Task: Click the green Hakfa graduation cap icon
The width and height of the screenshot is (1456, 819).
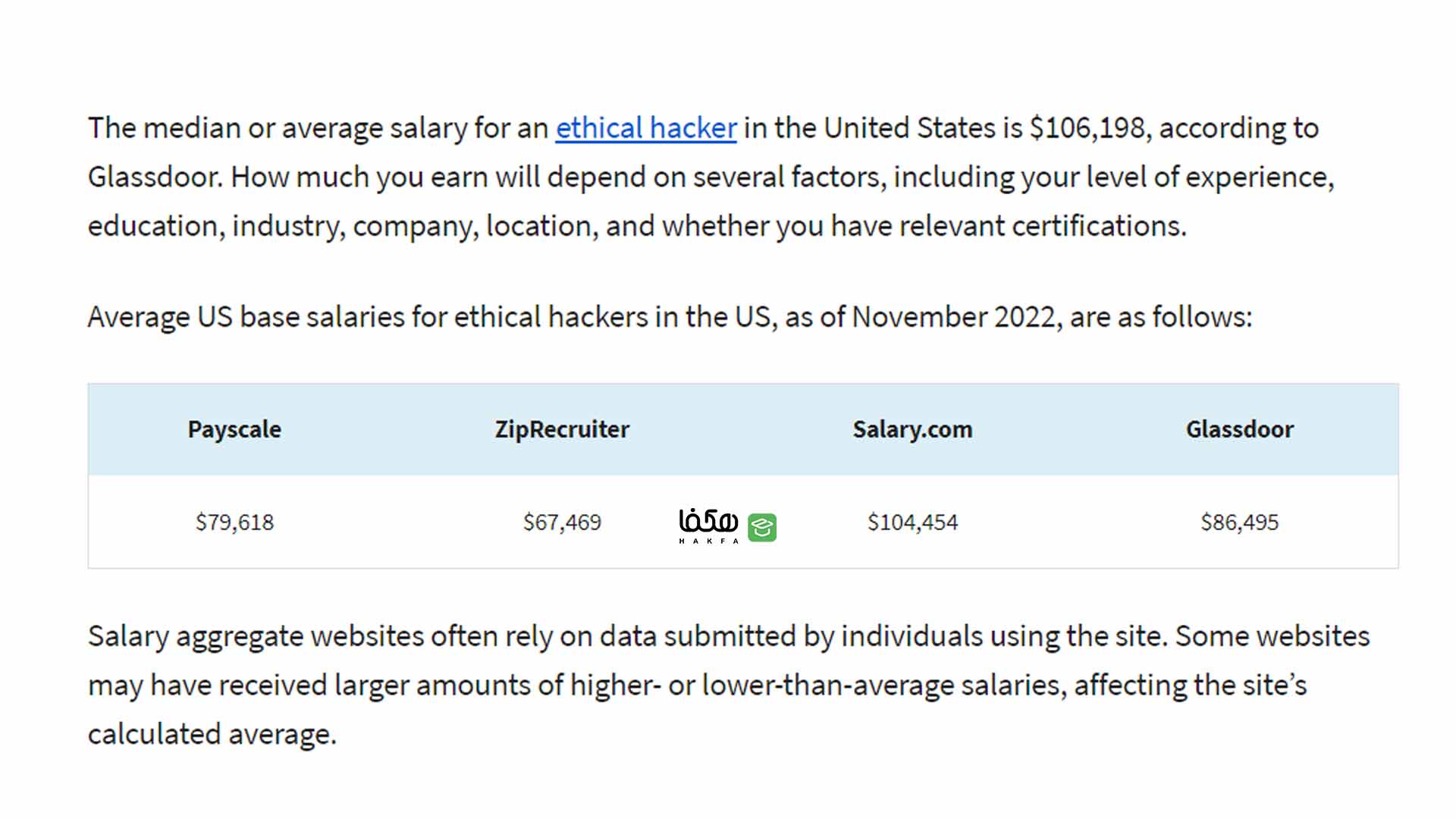Action: click(762, 527)
